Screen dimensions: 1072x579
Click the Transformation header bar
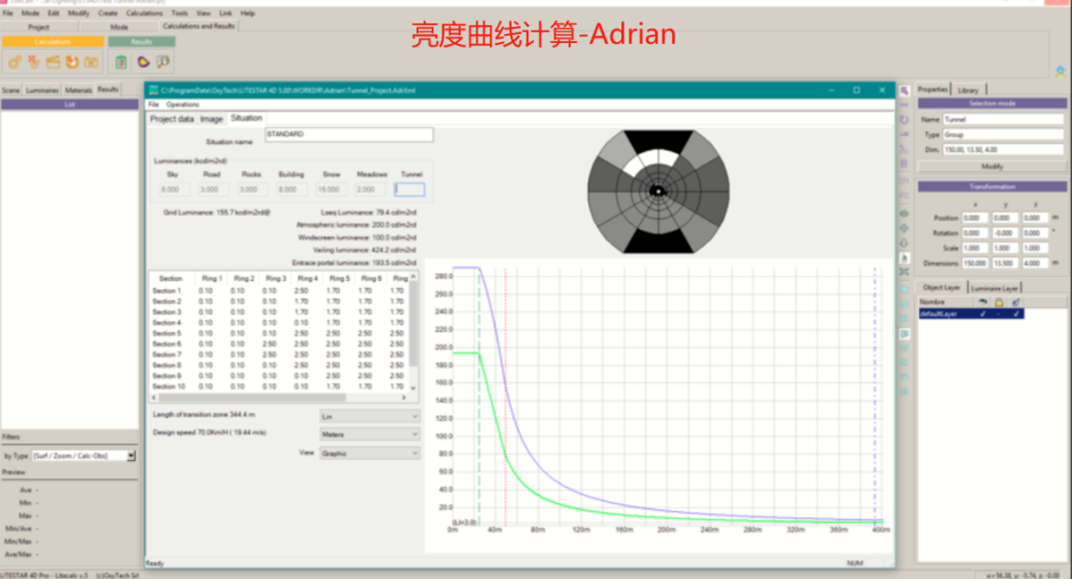point(992,187)
